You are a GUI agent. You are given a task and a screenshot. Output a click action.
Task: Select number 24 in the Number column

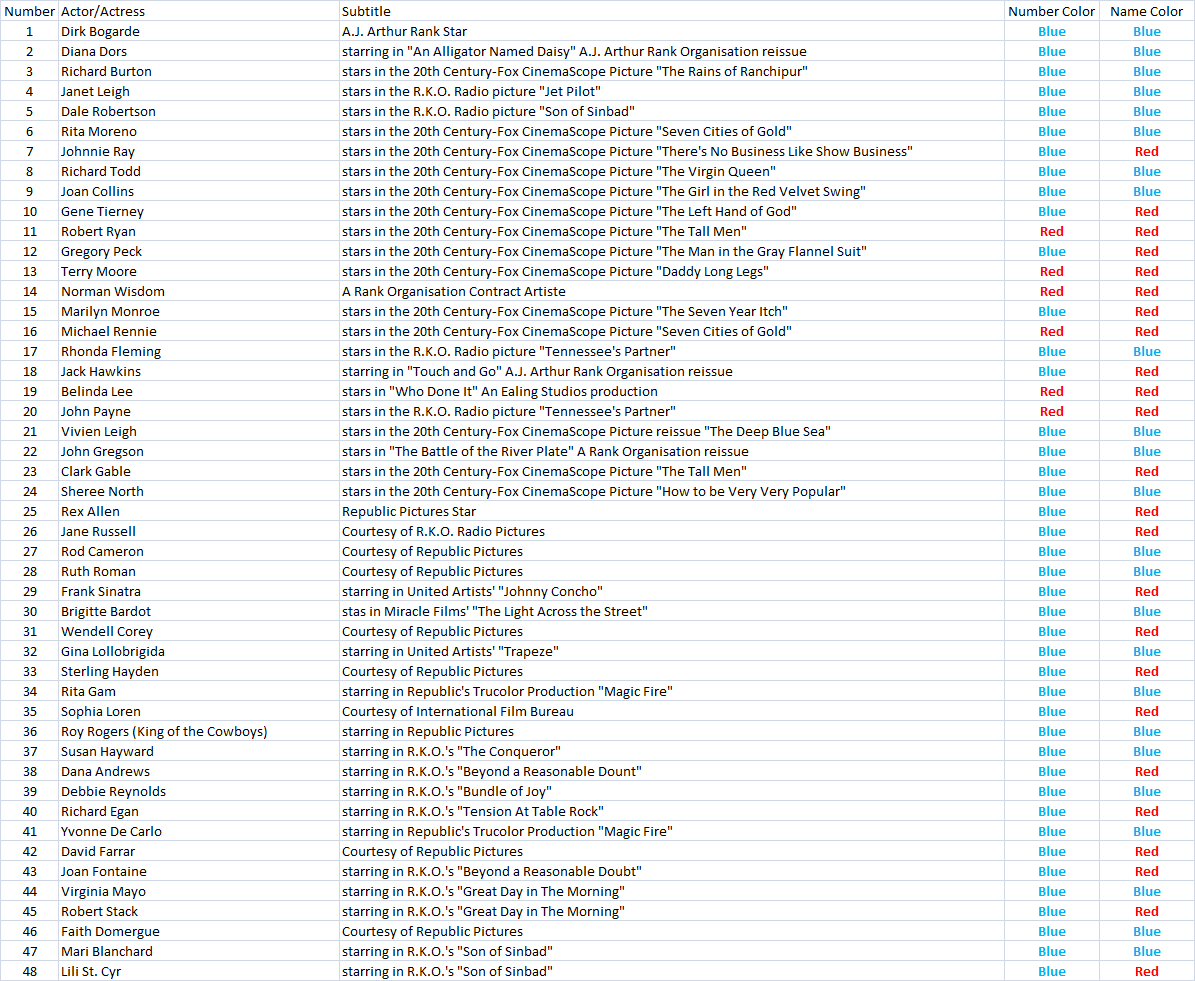click(x=30, y=492)
